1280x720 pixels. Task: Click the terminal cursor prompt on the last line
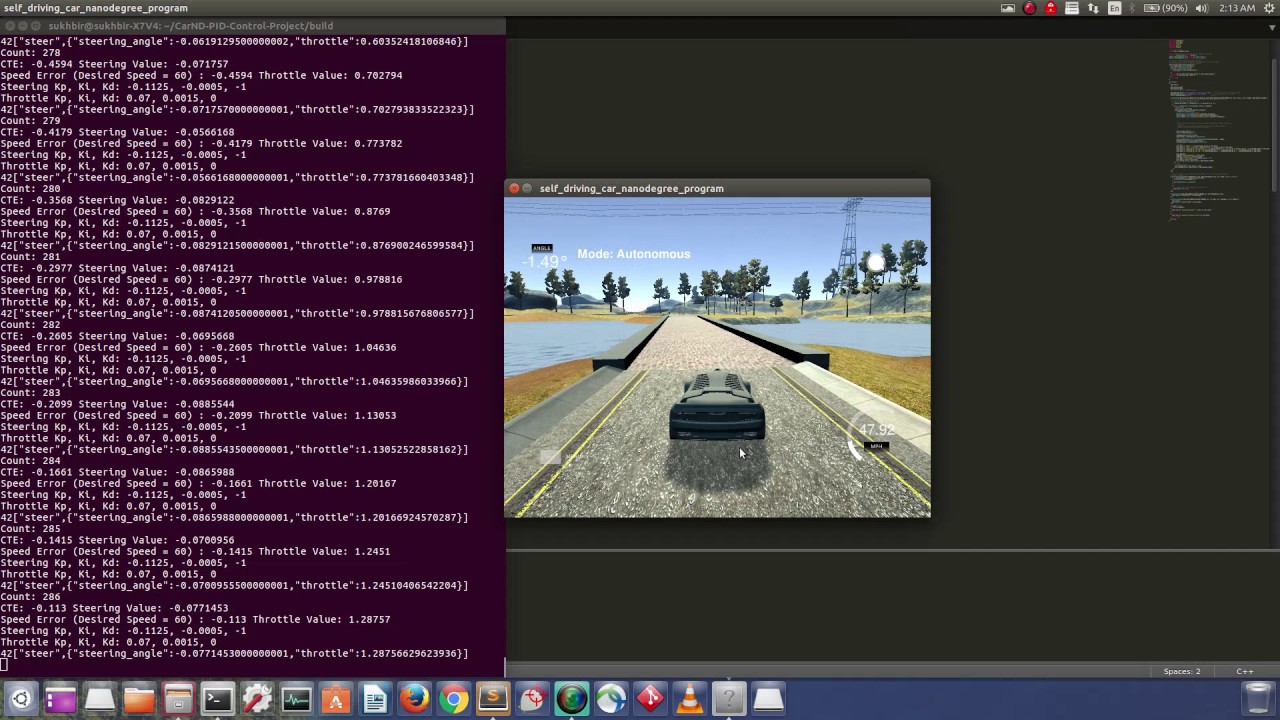click(x=4, y=664)
